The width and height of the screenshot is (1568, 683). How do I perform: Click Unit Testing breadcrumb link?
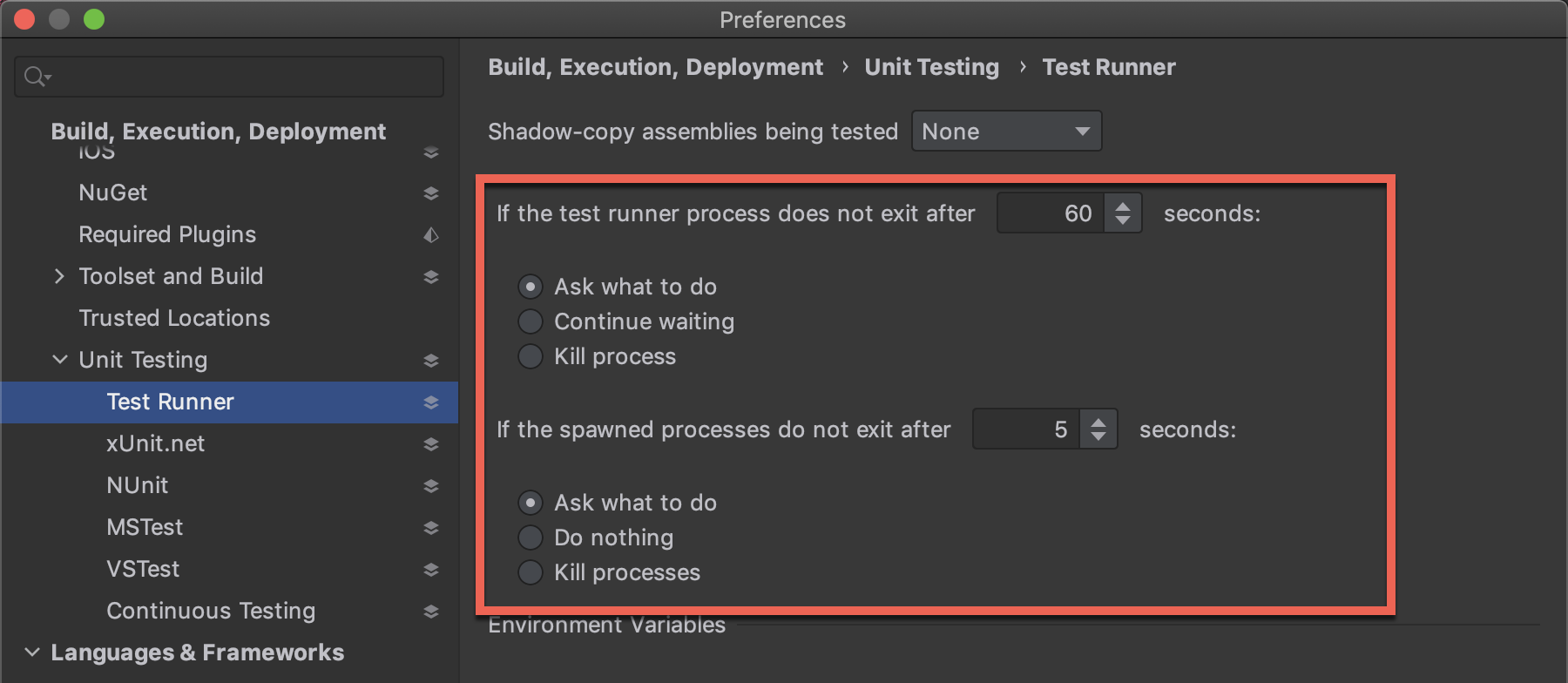pyautogui.click(x=931, y=67)
